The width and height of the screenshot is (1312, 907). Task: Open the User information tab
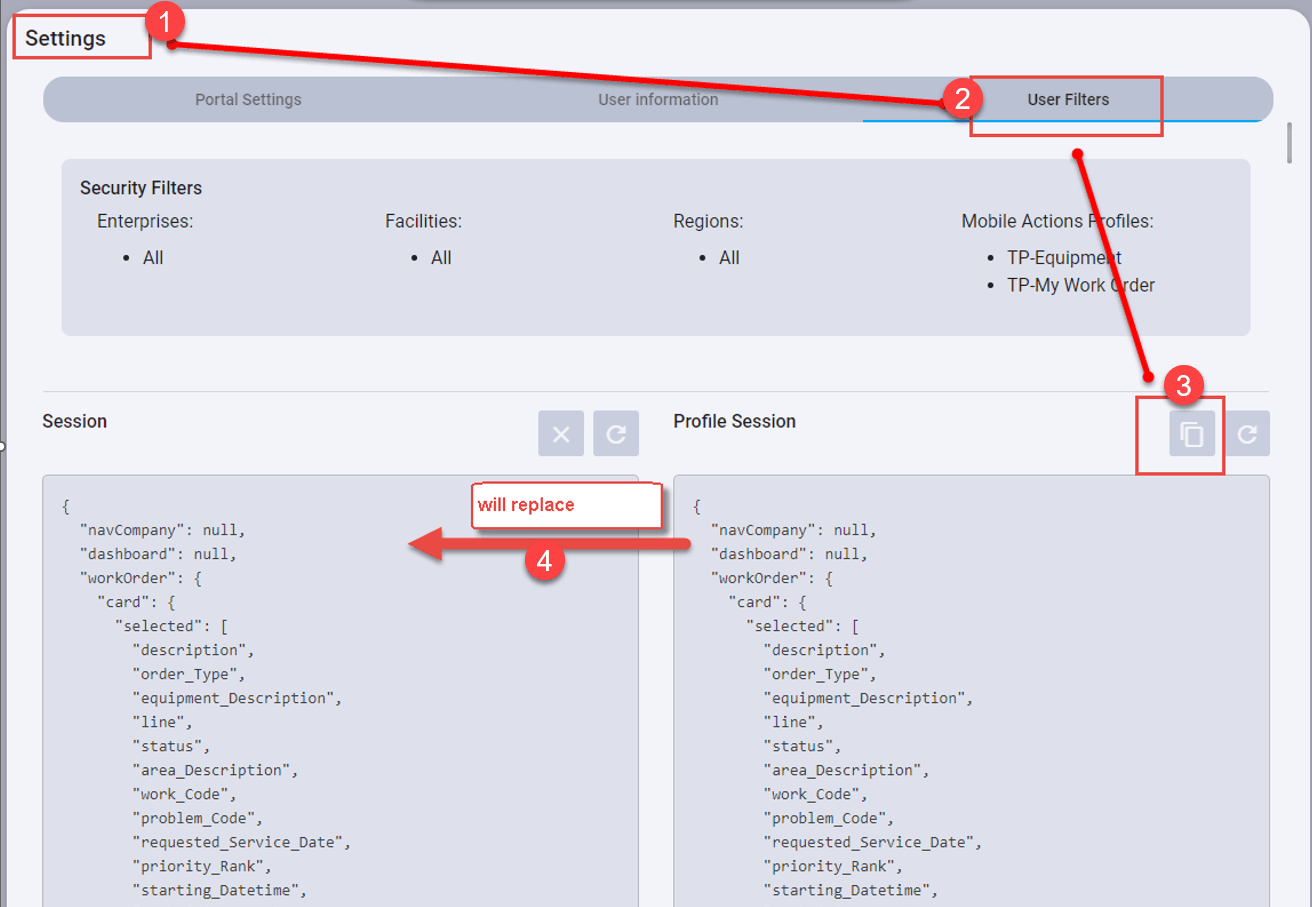pyautogui.click(x=658, y=100)
